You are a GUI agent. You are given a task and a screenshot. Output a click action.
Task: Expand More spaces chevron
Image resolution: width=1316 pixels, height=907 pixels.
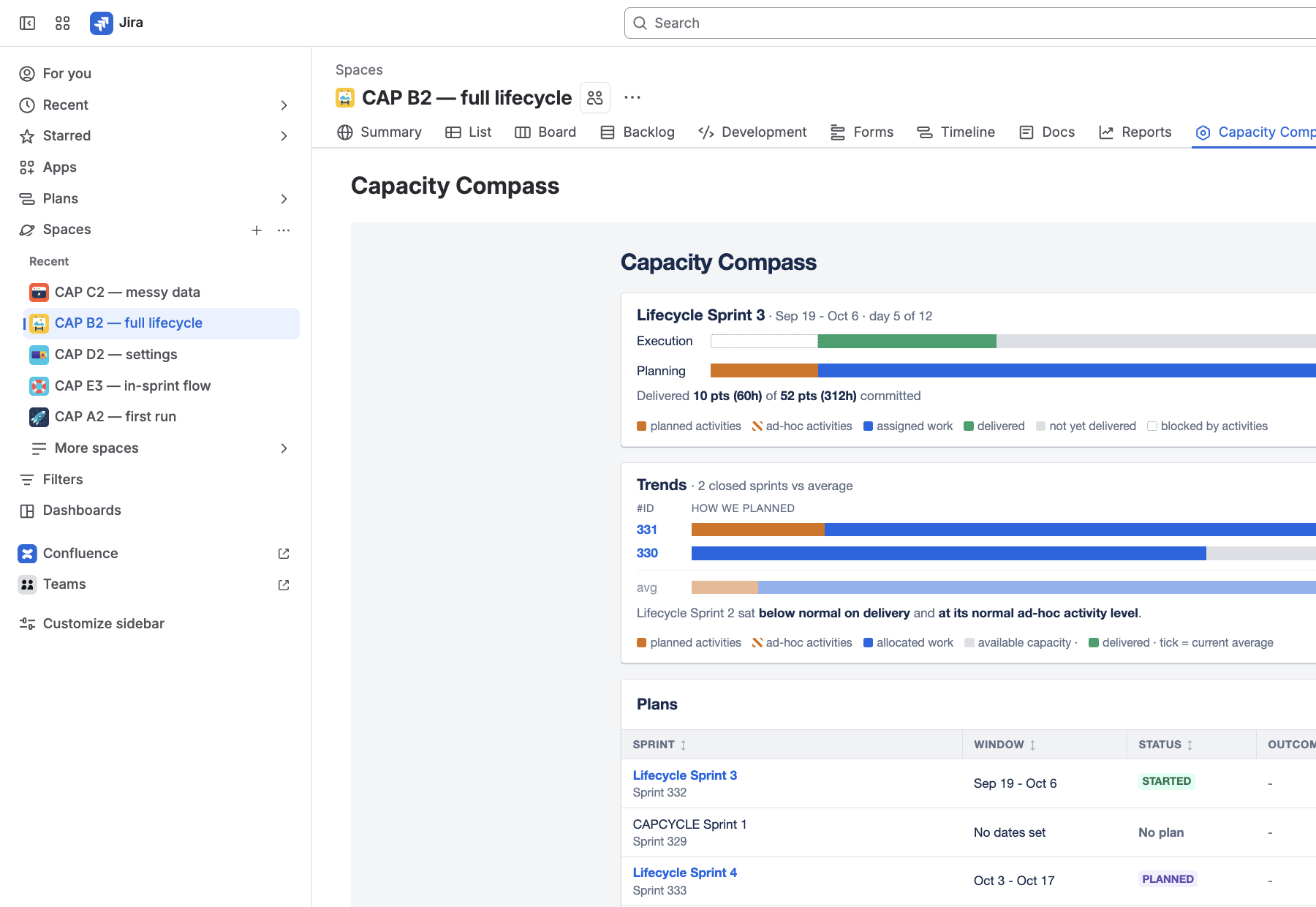click(284, 448)
